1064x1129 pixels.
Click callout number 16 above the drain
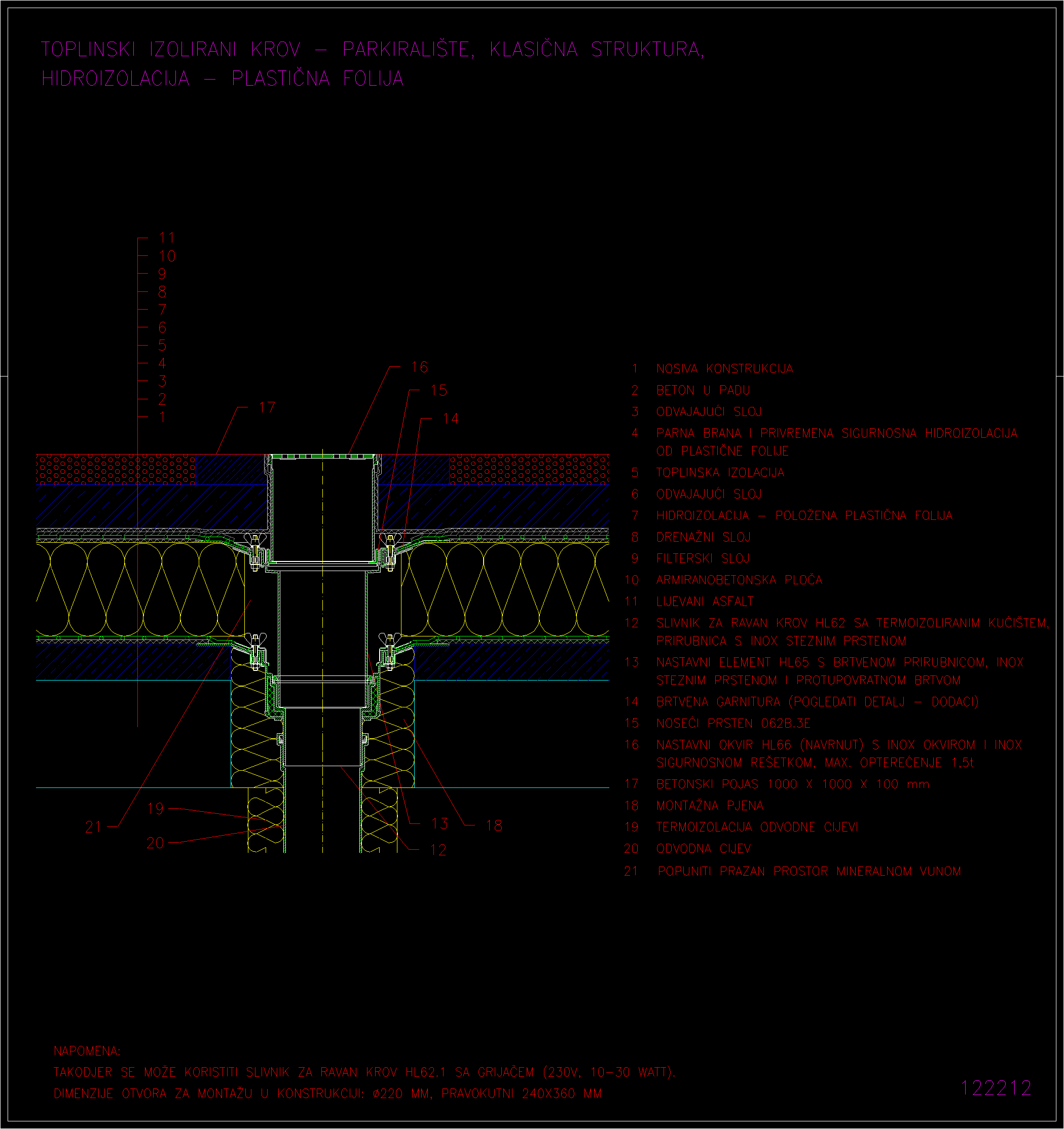click(419, 367)
